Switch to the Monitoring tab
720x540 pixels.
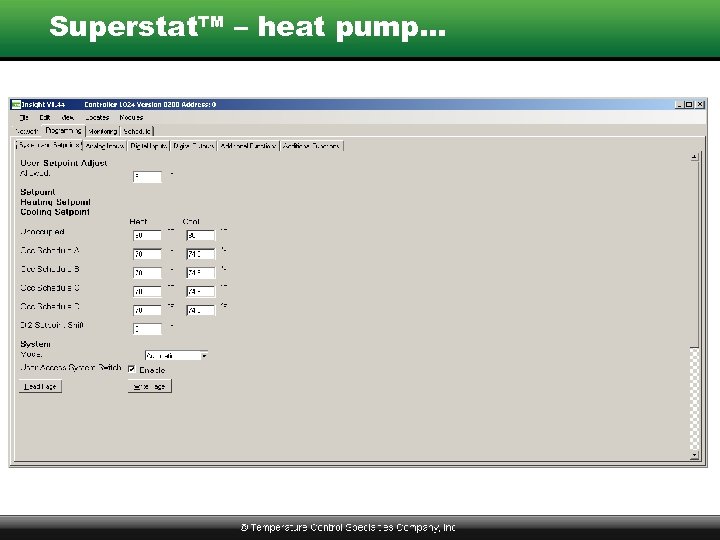tap(102, 131)
